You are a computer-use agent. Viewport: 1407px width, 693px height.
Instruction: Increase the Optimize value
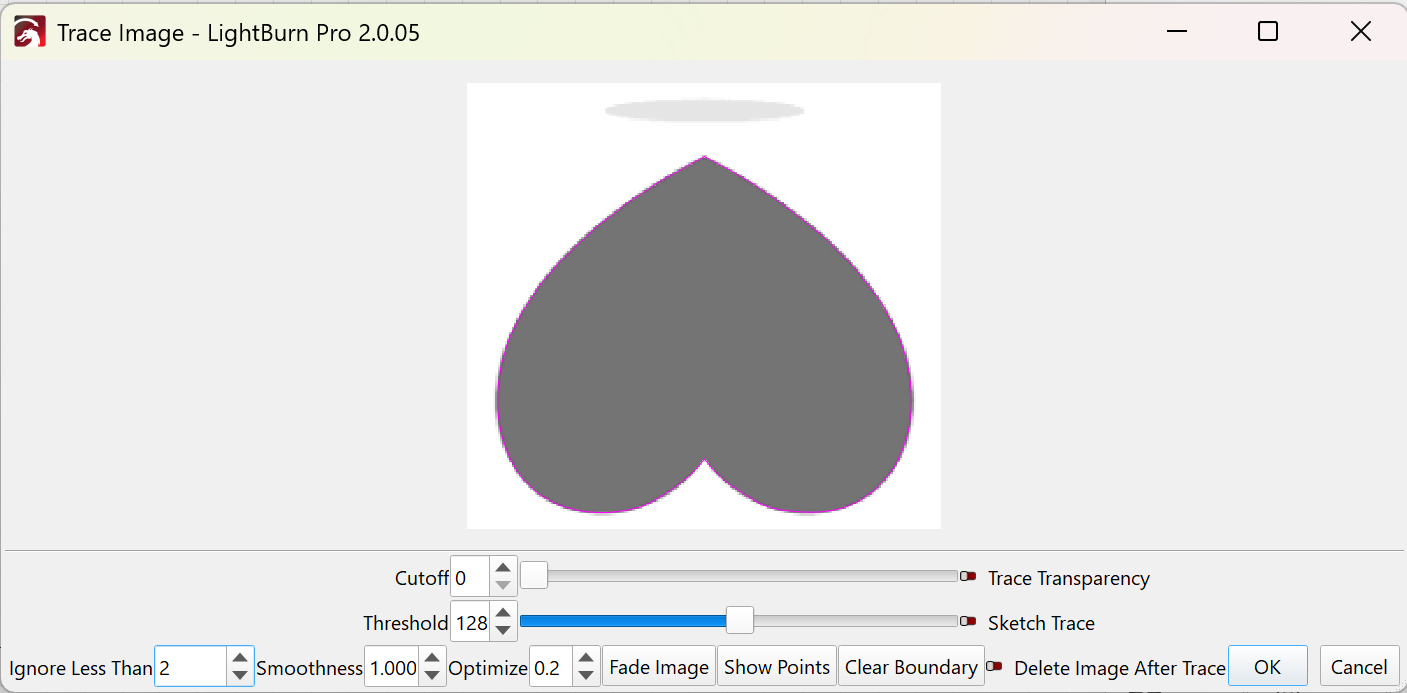[x=586, y=659]
